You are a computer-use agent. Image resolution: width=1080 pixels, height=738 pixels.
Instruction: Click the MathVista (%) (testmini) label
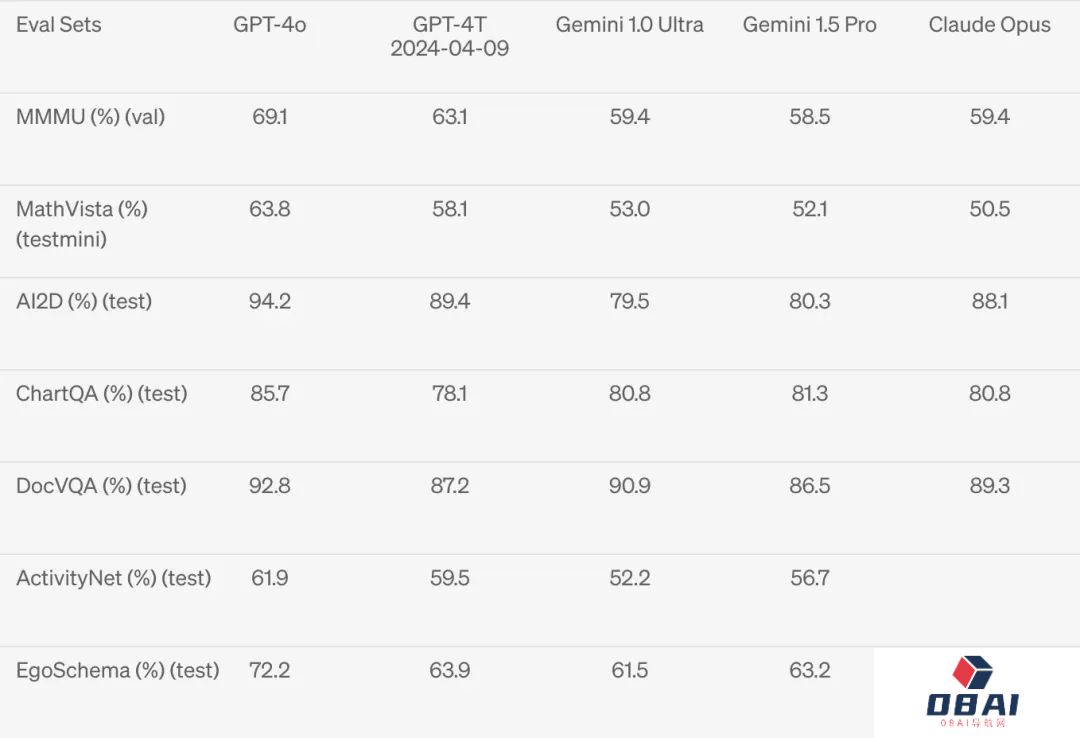(82, 224)
